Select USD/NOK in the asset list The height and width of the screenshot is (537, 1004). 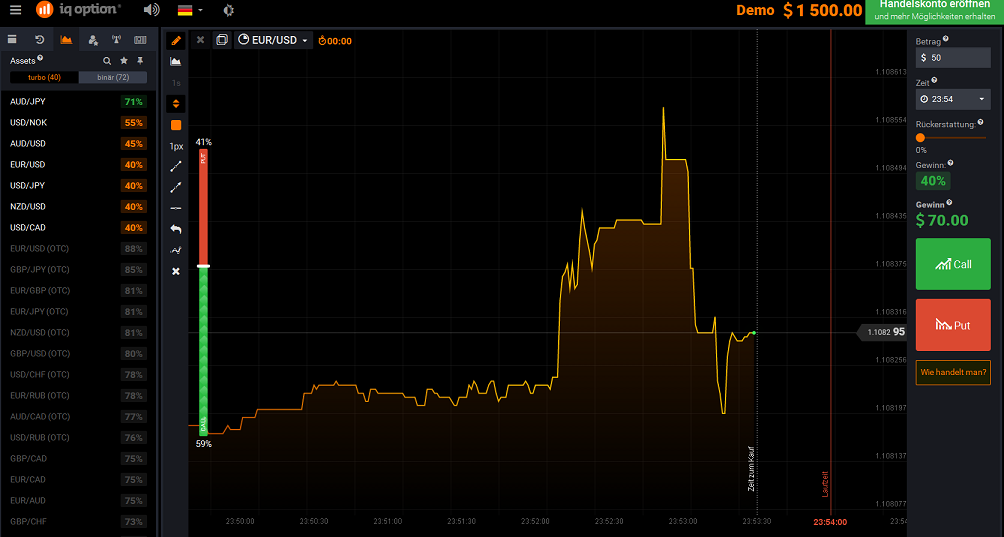click(78, 123)
